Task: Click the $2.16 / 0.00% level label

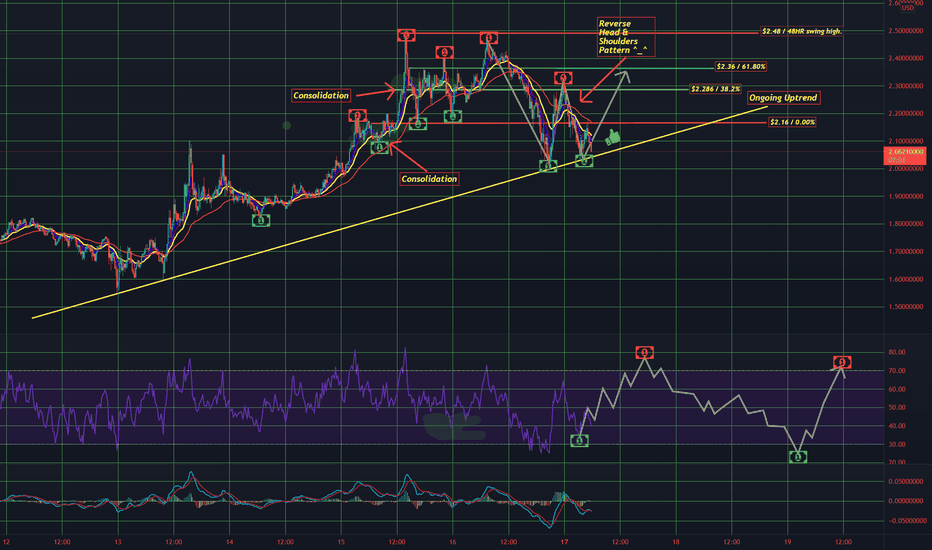Action: pos(792,122)
